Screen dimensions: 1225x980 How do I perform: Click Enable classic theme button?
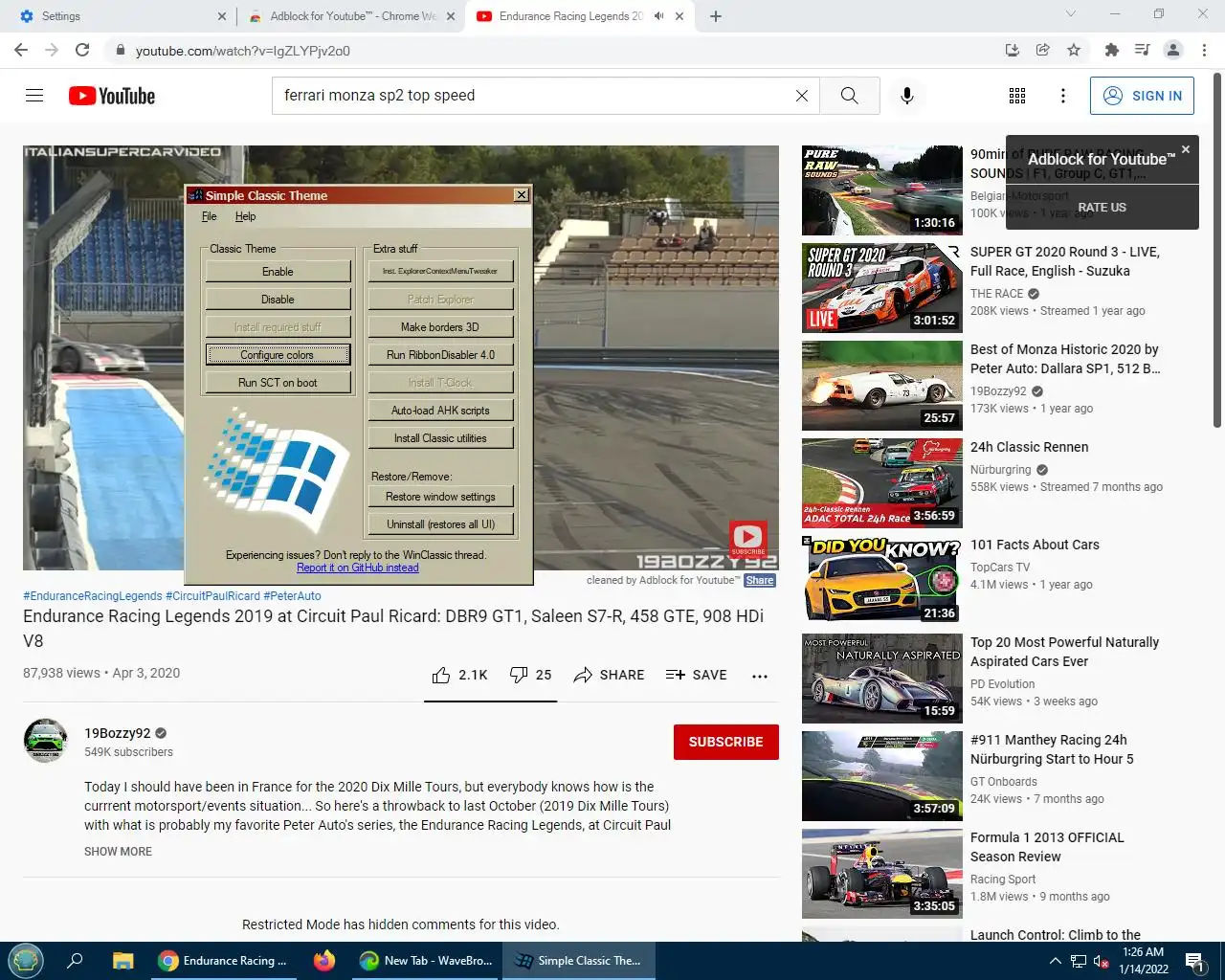coord(278,272)
